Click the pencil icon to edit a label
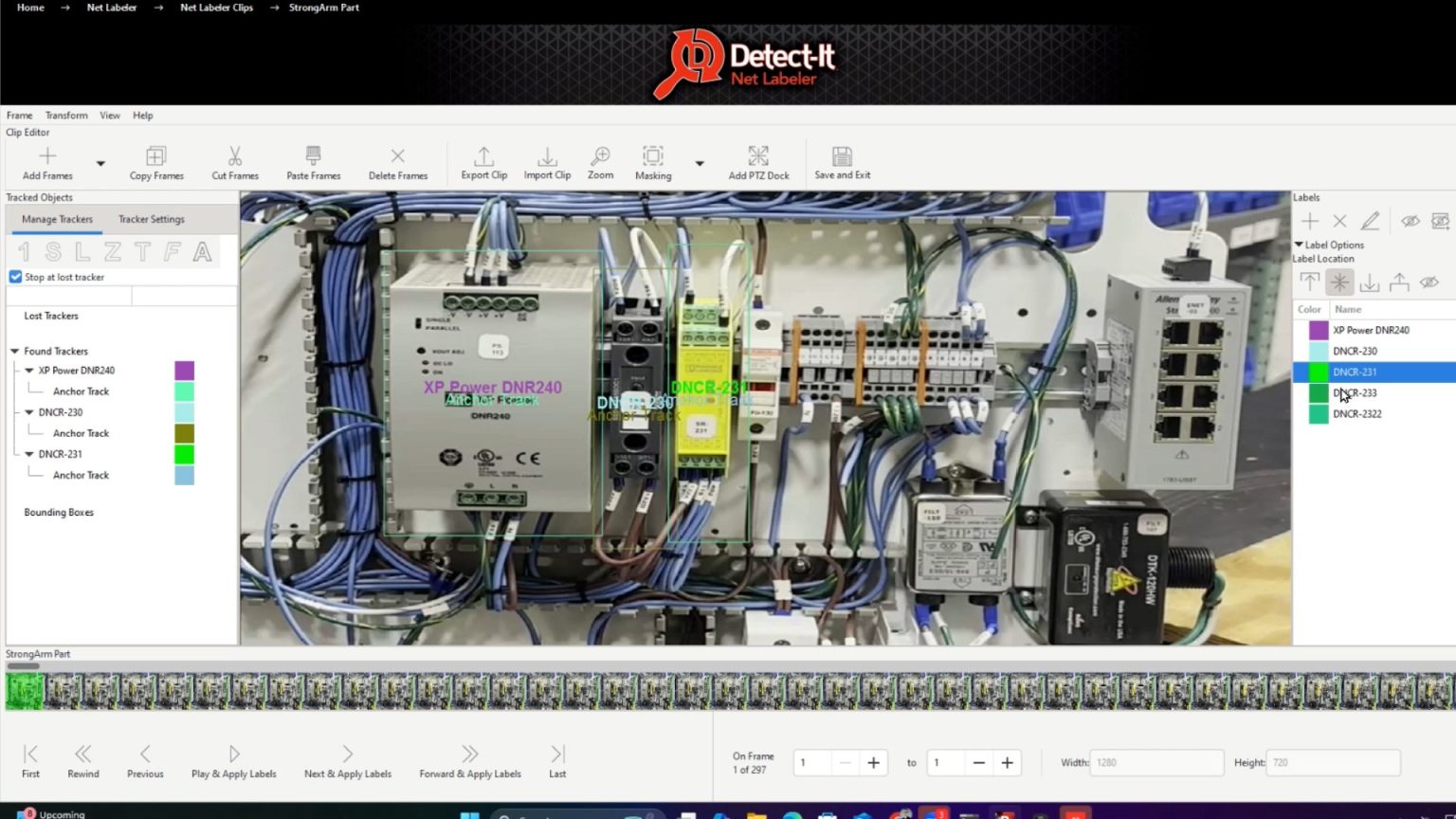Image resolution: width=1456 pixels, height=819 pixels. 1370,221
